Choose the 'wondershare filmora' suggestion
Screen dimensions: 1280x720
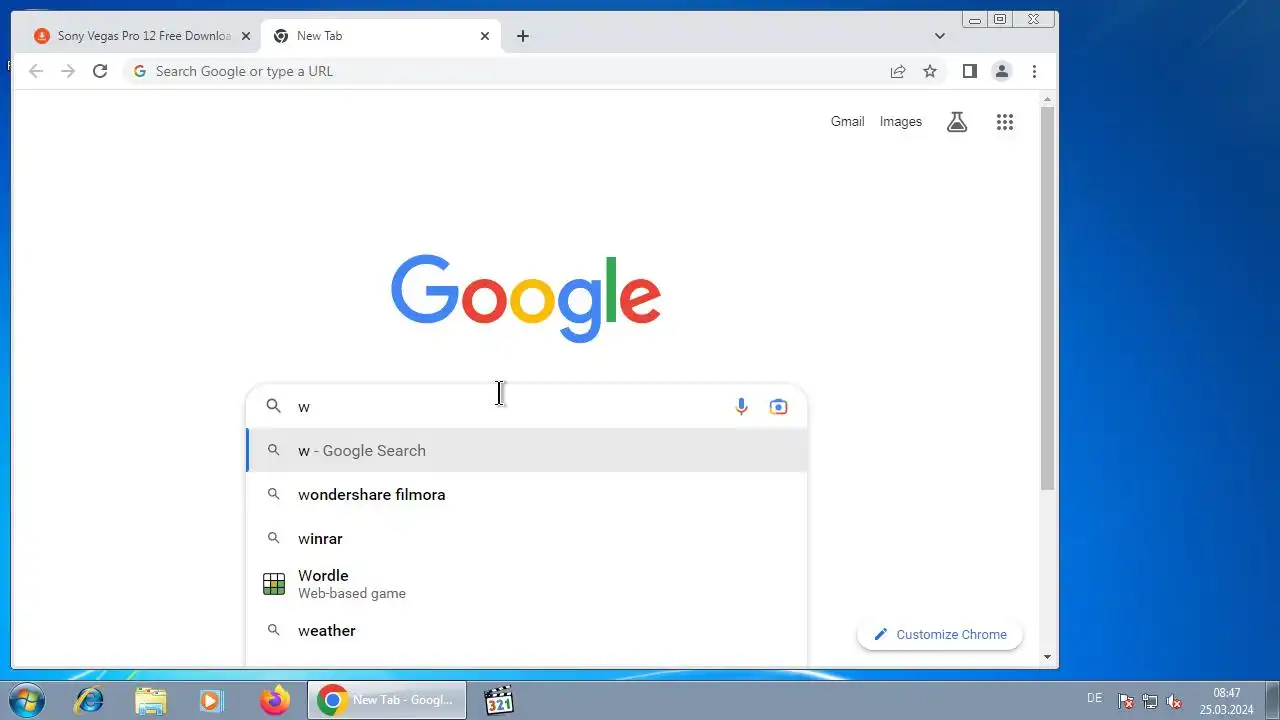(x=527, y=494)
